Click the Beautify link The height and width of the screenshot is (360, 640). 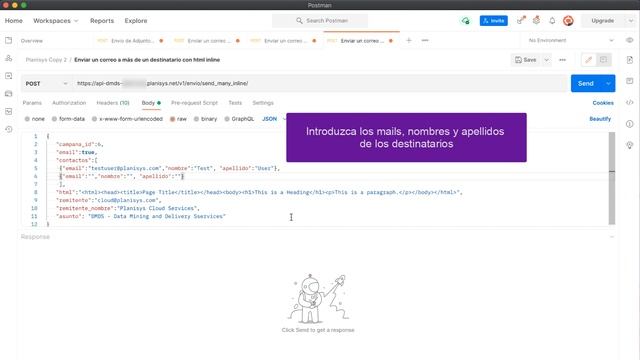[x=600, y=119]
